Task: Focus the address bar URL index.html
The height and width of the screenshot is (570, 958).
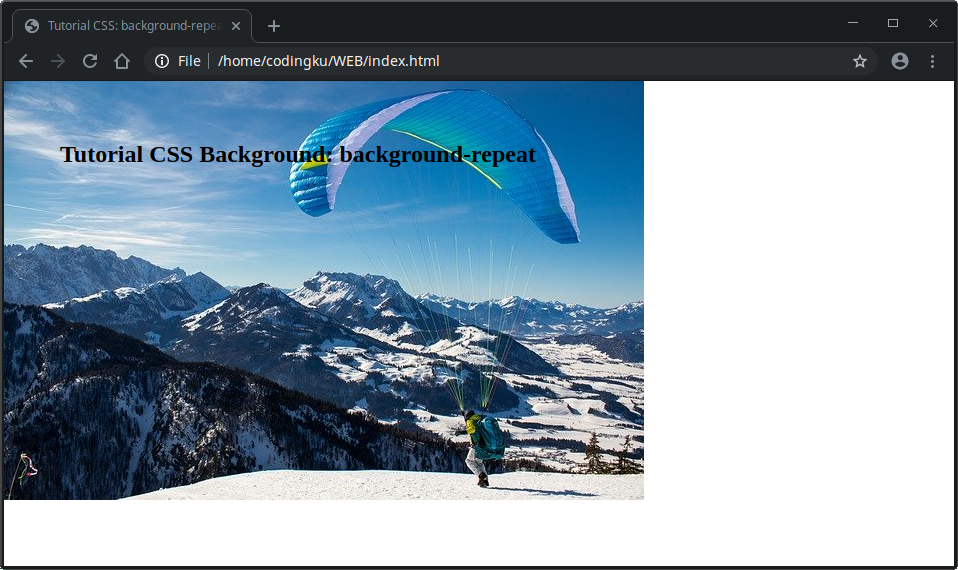Action: [329, 61]
